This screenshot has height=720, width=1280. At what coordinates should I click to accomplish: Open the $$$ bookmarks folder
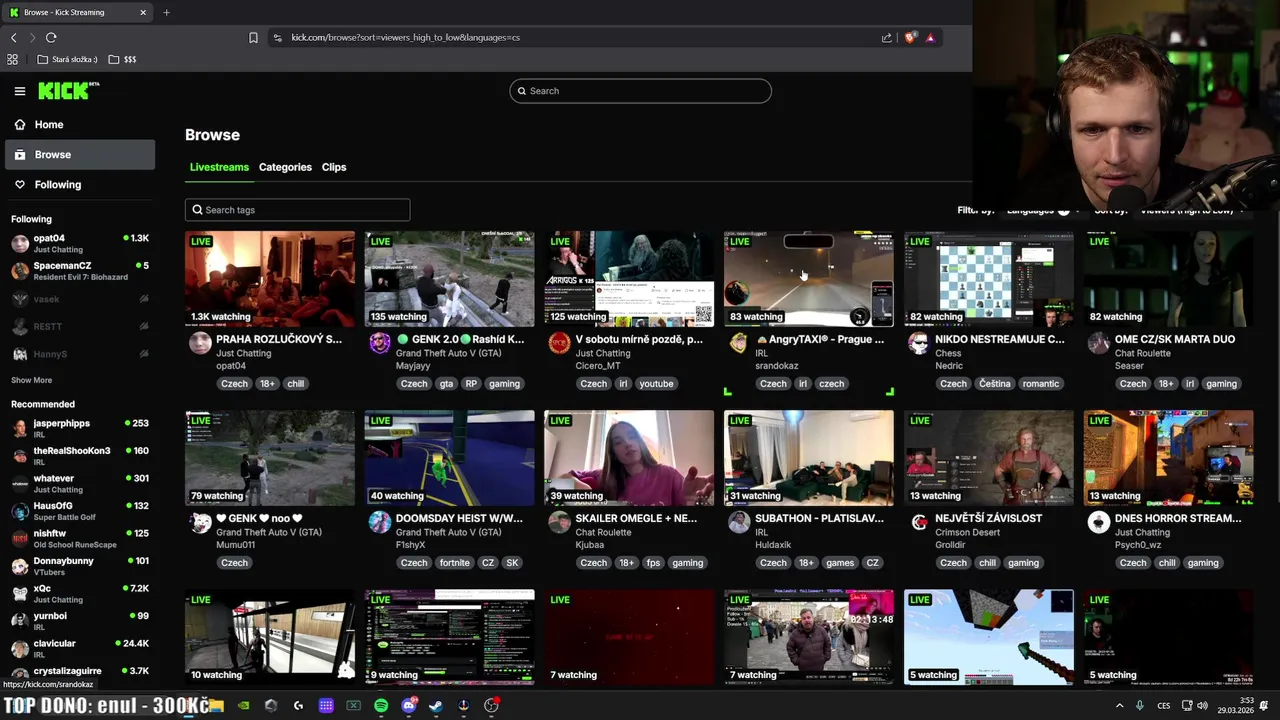[x=122, y=59]
